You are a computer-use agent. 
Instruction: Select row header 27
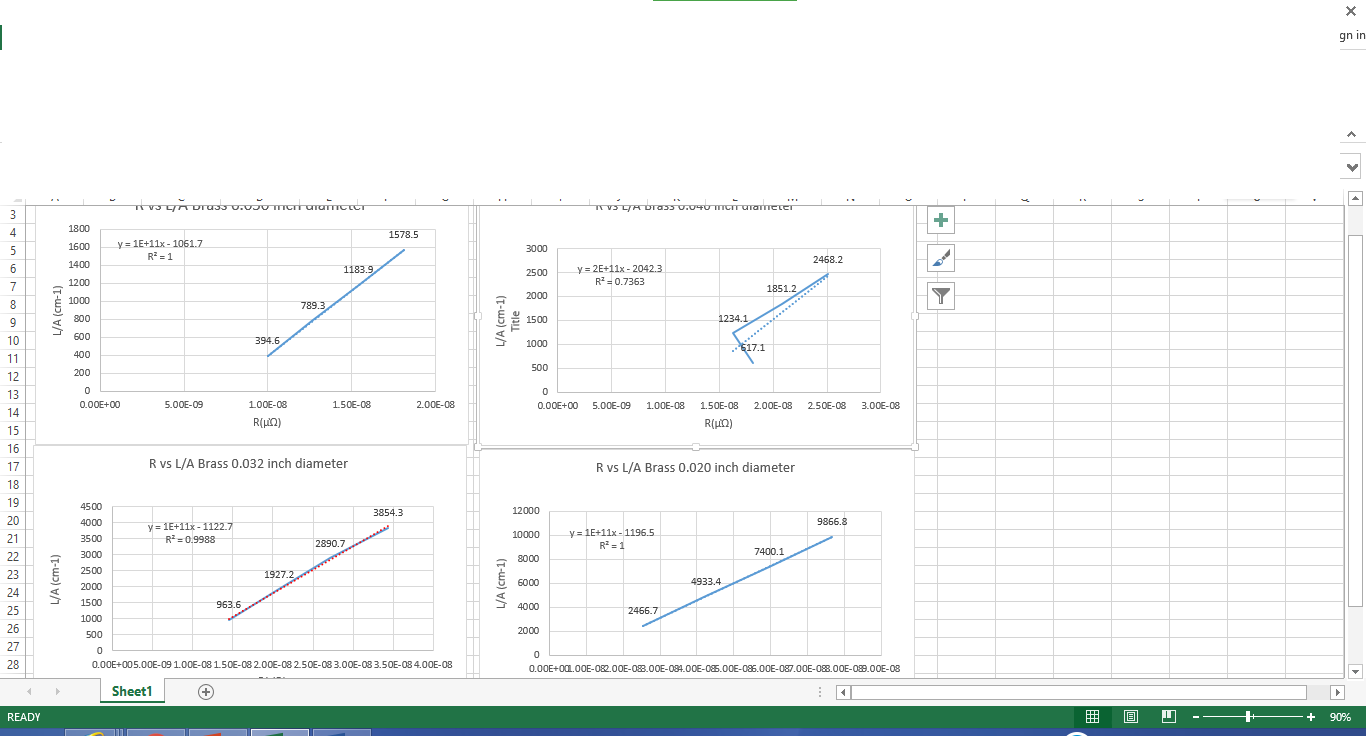pyautogui.click(x=13, y=647)
